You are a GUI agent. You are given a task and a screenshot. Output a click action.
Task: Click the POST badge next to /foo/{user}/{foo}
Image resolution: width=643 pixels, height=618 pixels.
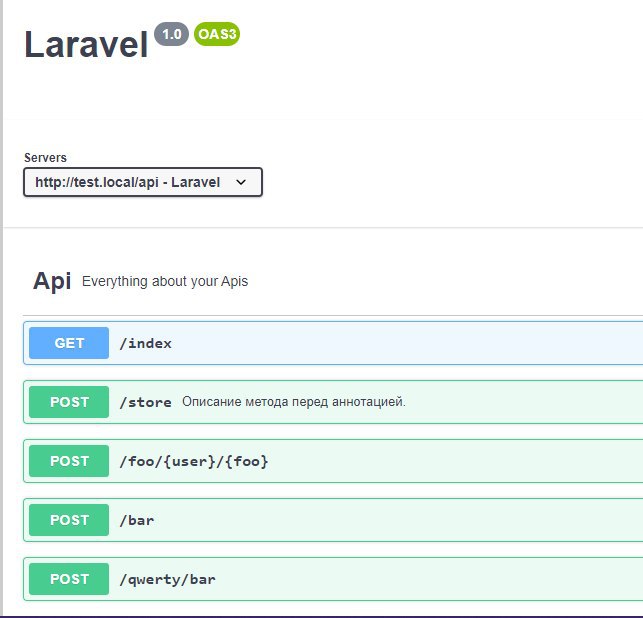pyautogui.click(x=69, y=461)
